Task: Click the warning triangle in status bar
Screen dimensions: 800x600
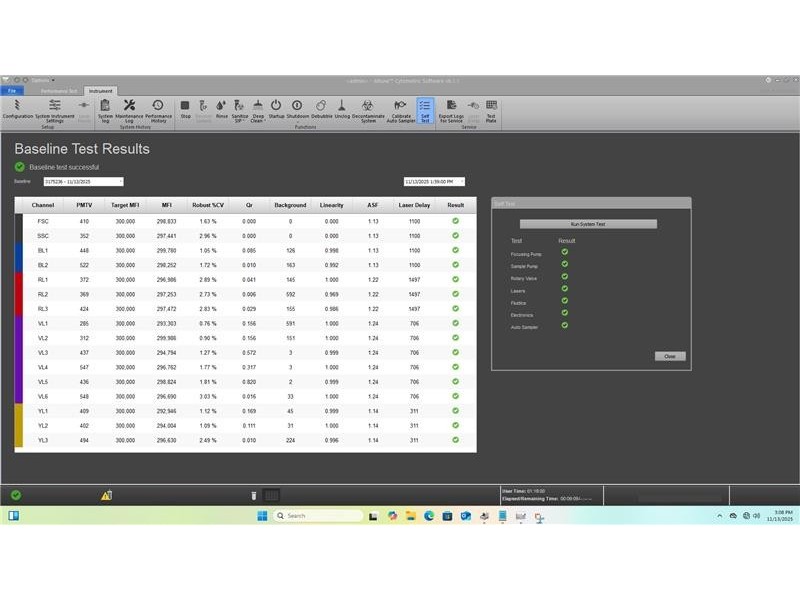Action: point(106,495)
